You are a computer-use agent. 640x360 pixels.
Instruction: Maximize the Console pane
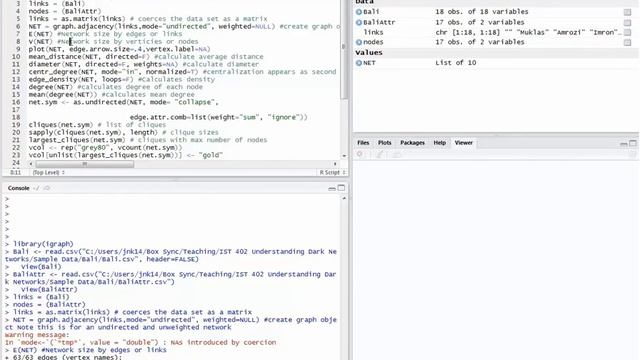pyautogui.click(x=341, y=188)
